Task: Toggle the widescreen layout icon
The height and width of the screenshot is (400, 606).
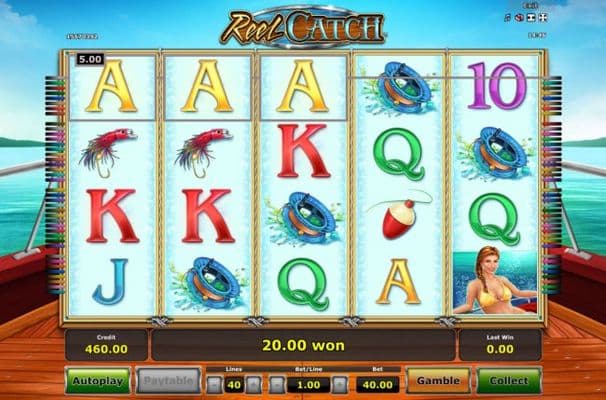Action: tap(532, 17)
